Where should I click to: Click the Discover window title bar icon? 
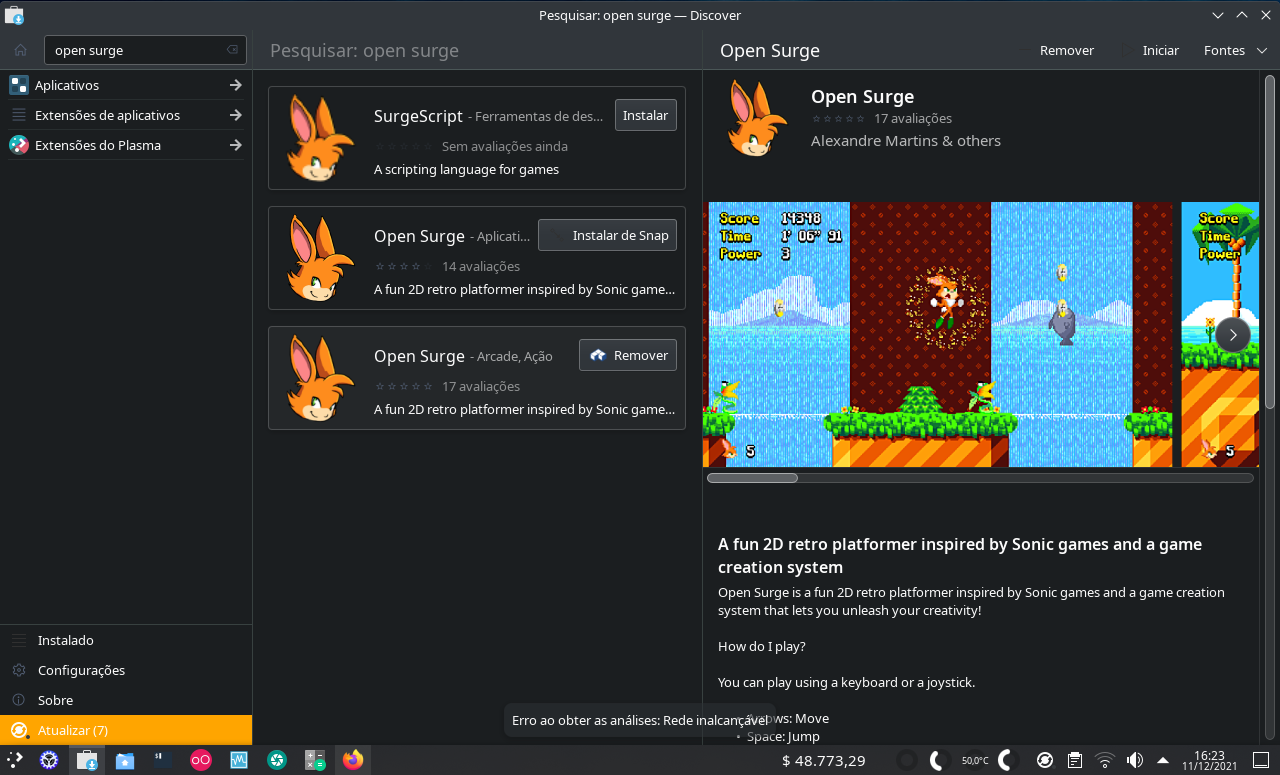[14, 15]
